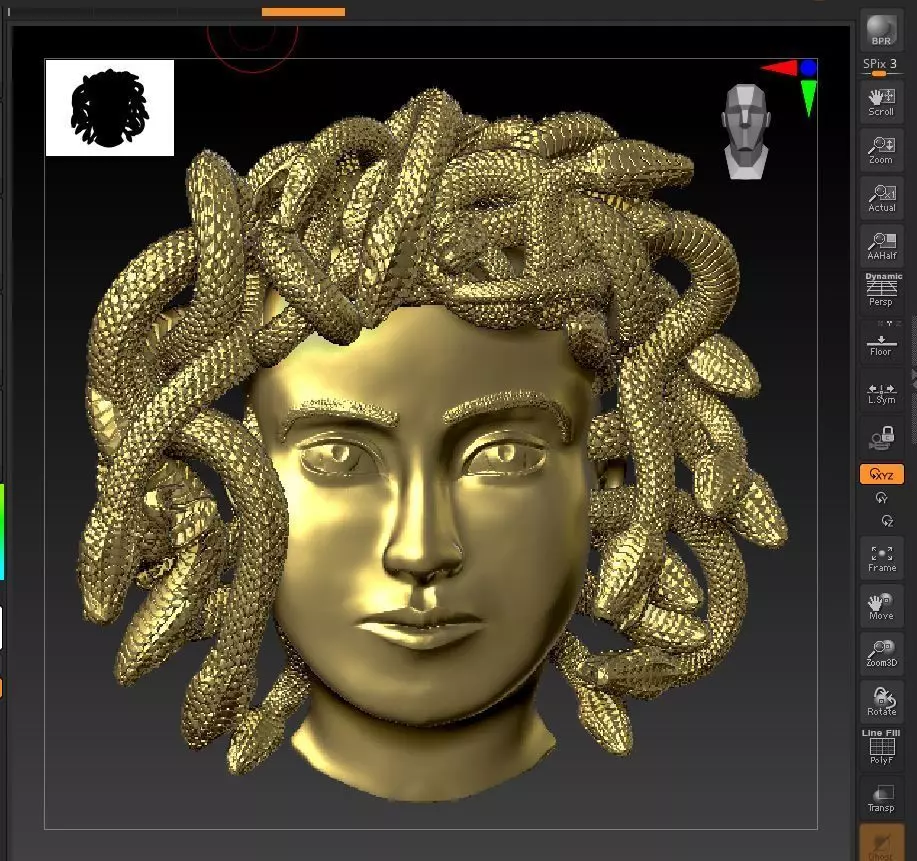The height and width of the screenshot is (861, 917).
Task: Enable Y axis rotation mode
Action: (x=881, y=498)
